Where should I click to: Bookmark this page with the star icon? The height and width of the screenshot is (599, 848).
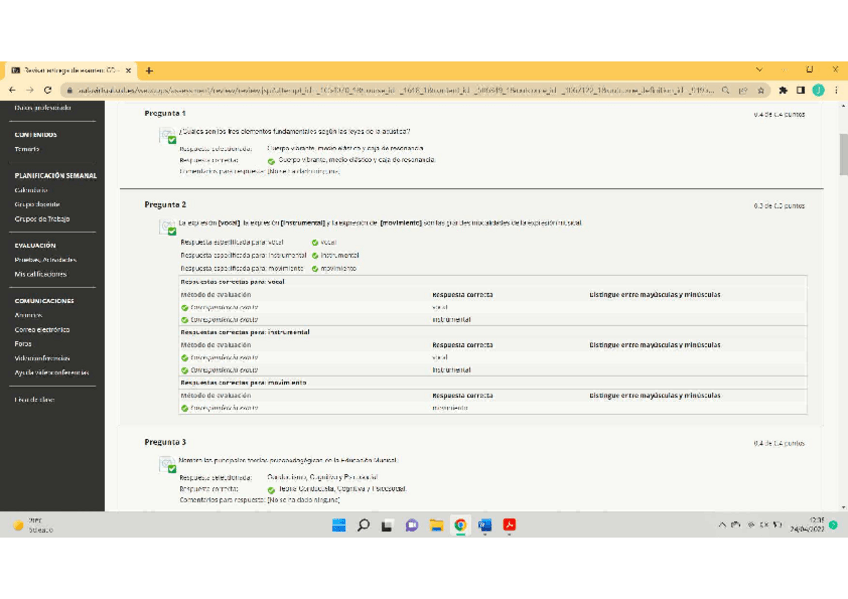pyautogui.click(x=765, y=90)
